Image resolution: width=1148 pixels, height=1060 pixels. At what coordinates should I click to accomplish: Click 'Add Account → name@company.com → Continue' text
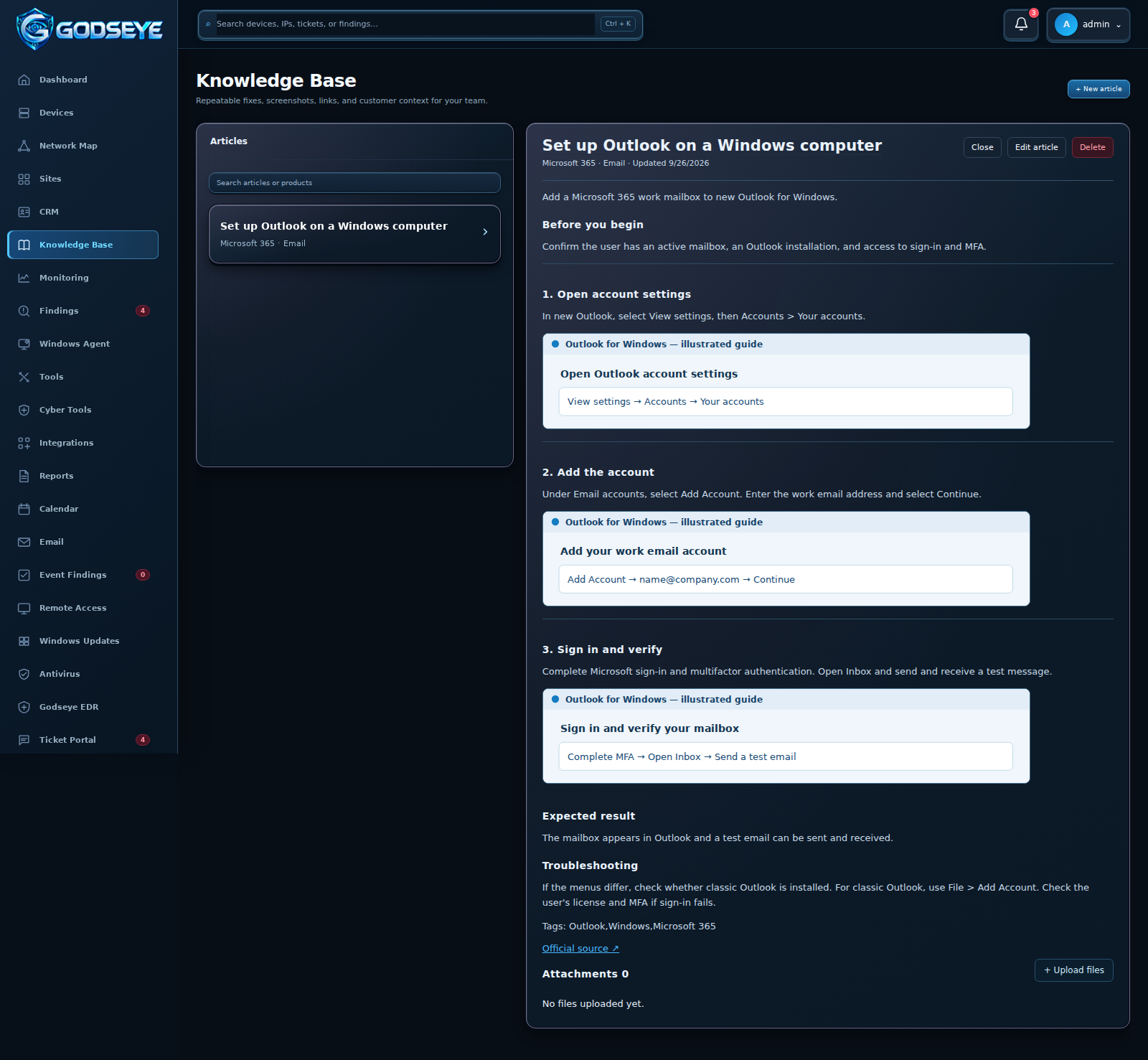[x=681, y=580]
